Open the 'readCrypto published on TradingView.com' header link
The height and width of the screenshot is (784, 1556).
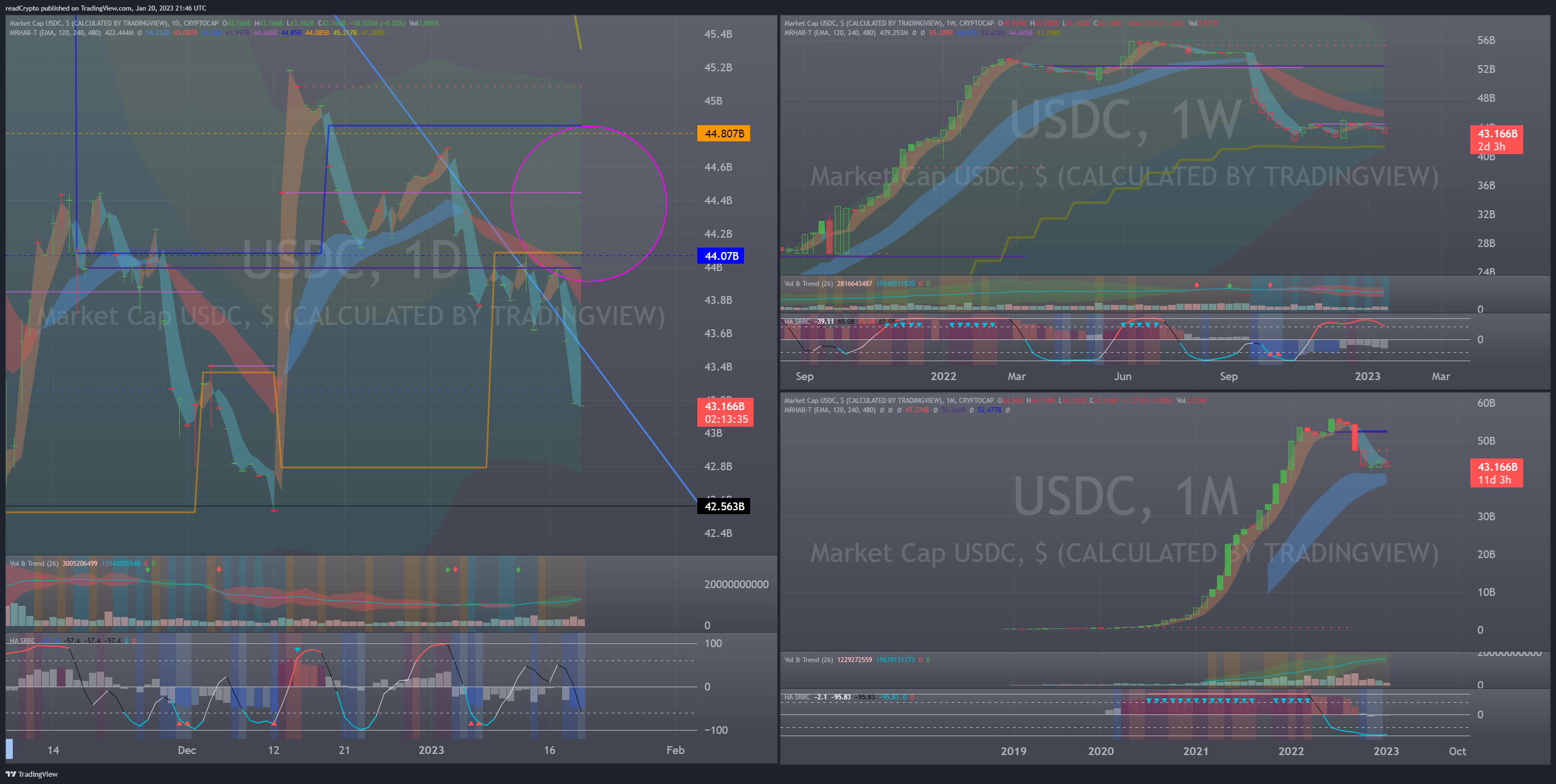tap(106, 8)
